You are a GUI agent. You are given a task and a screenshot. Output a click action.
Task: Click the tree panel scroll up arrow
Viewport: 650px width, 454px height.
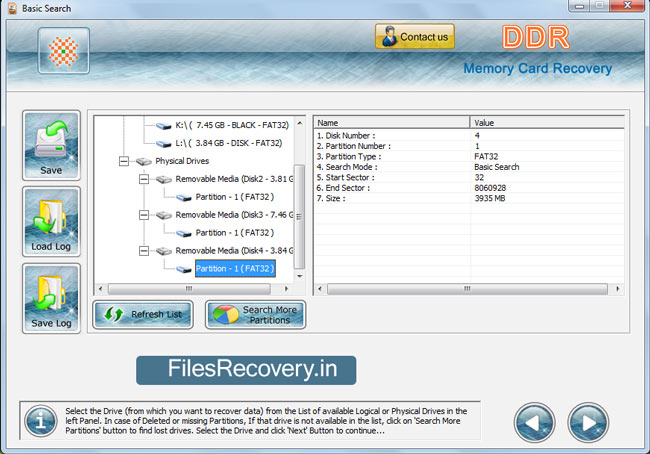300,123
